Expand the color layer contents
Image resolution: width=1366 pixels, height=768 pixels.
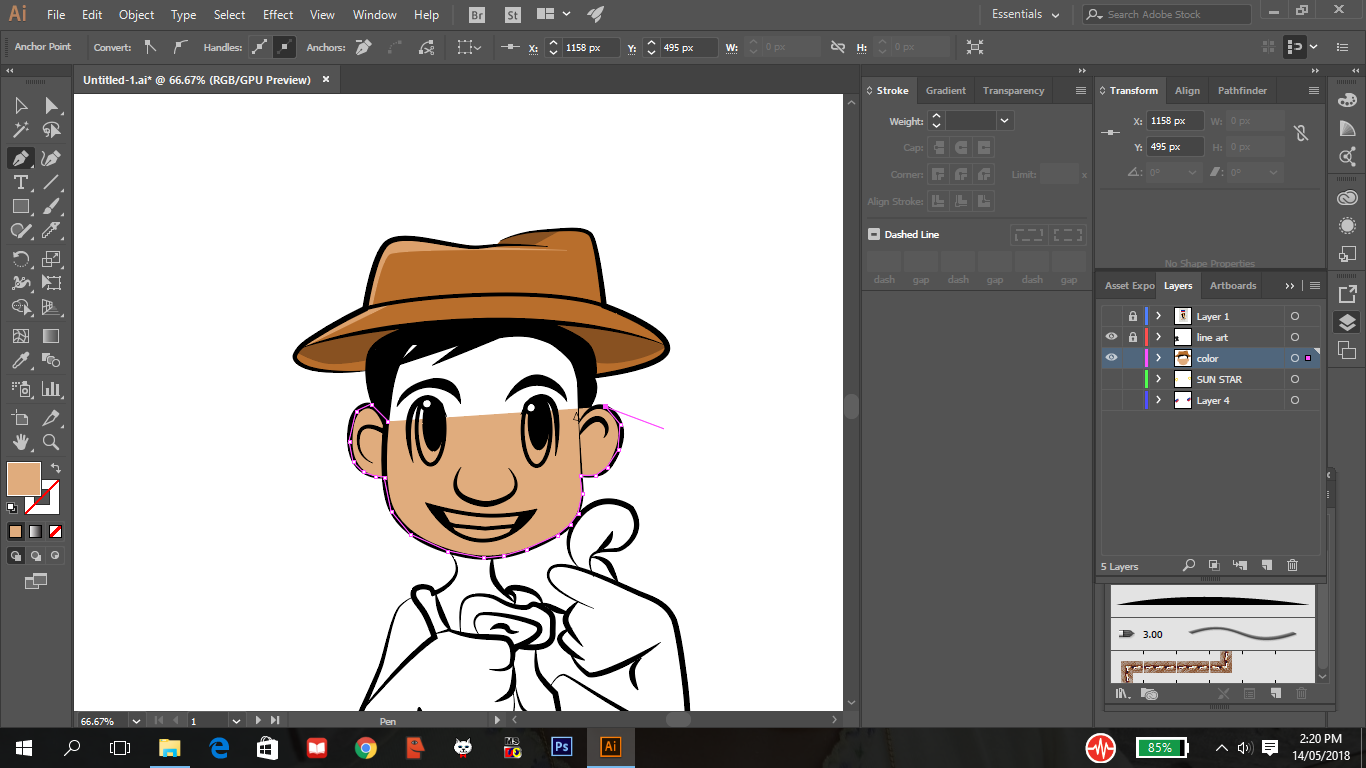pyautogui.click(x=1158, y=358)
